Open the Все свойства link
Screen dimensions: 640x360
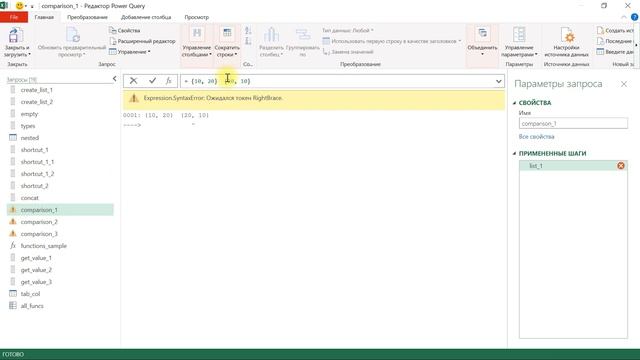[x=536, y=137]
